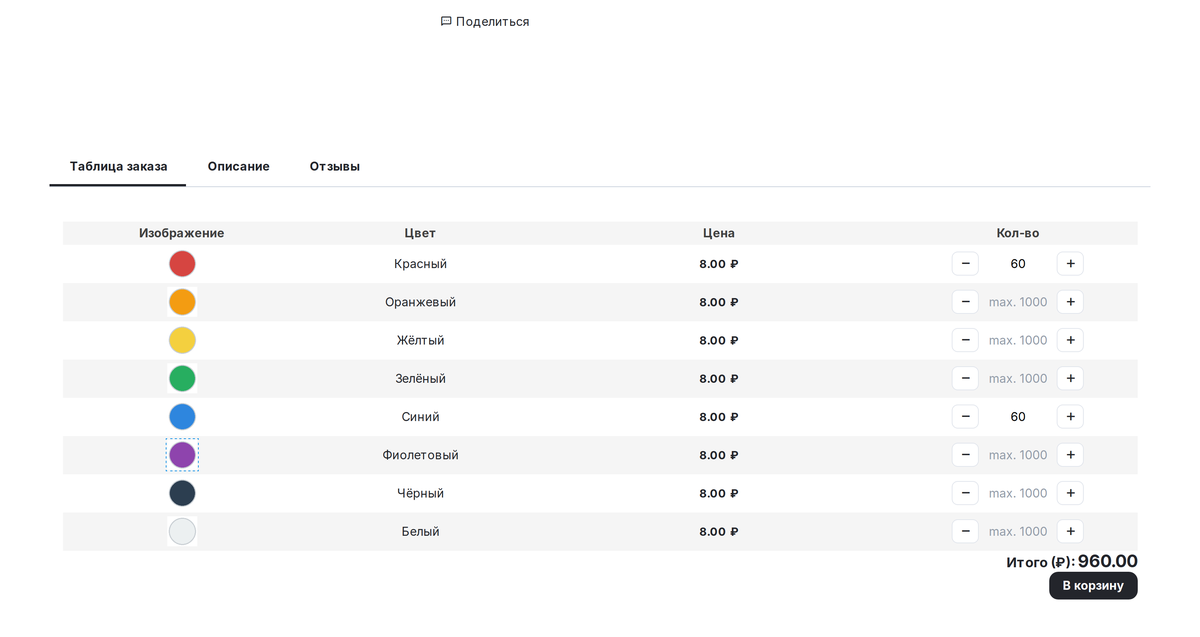Click the В корзину button
Image resolution: width=1200 pixels, height=637 pixels.
point(1093,586)
